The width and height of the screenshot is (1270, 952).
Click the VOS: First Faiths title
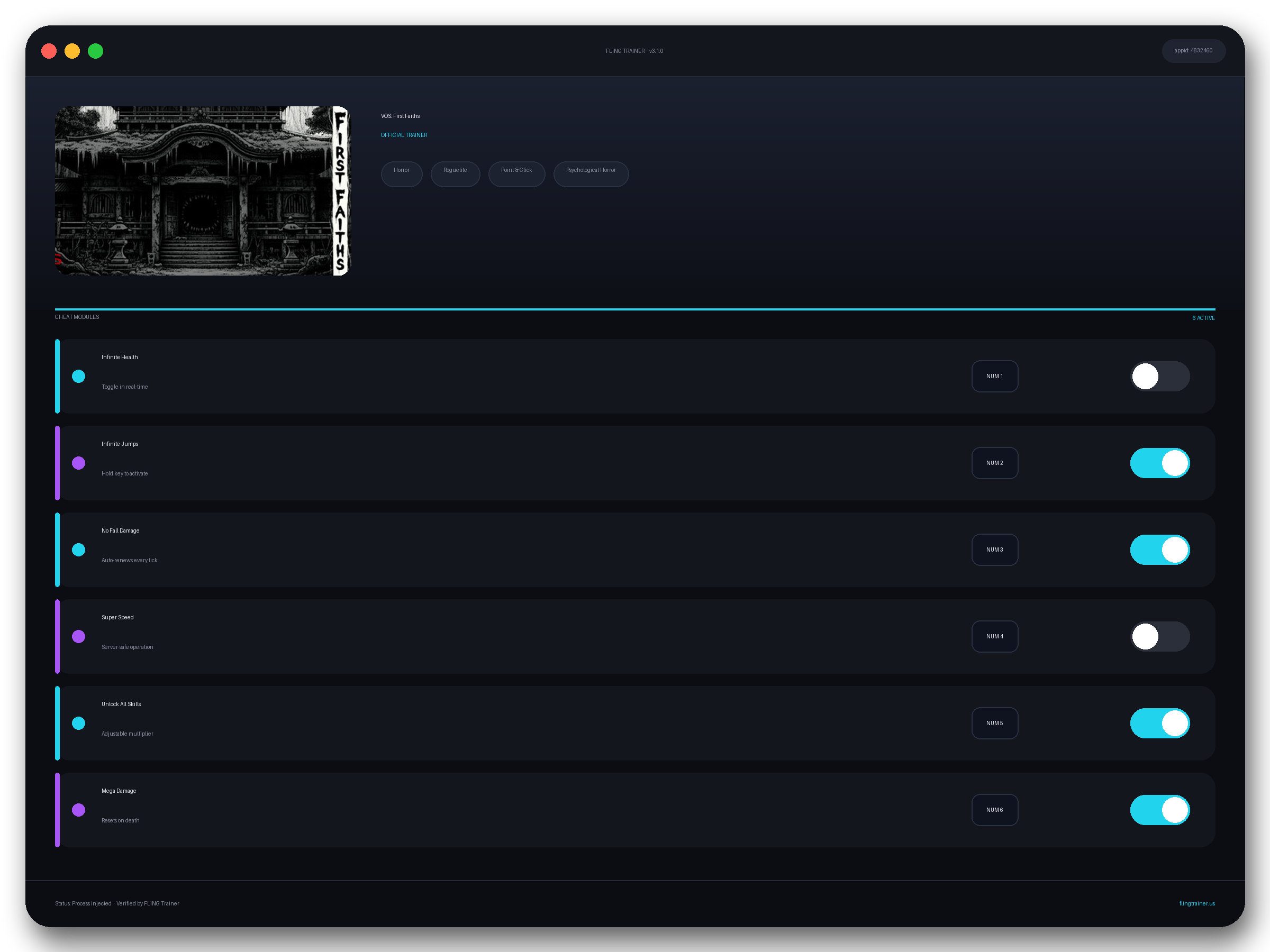[400, 116]
